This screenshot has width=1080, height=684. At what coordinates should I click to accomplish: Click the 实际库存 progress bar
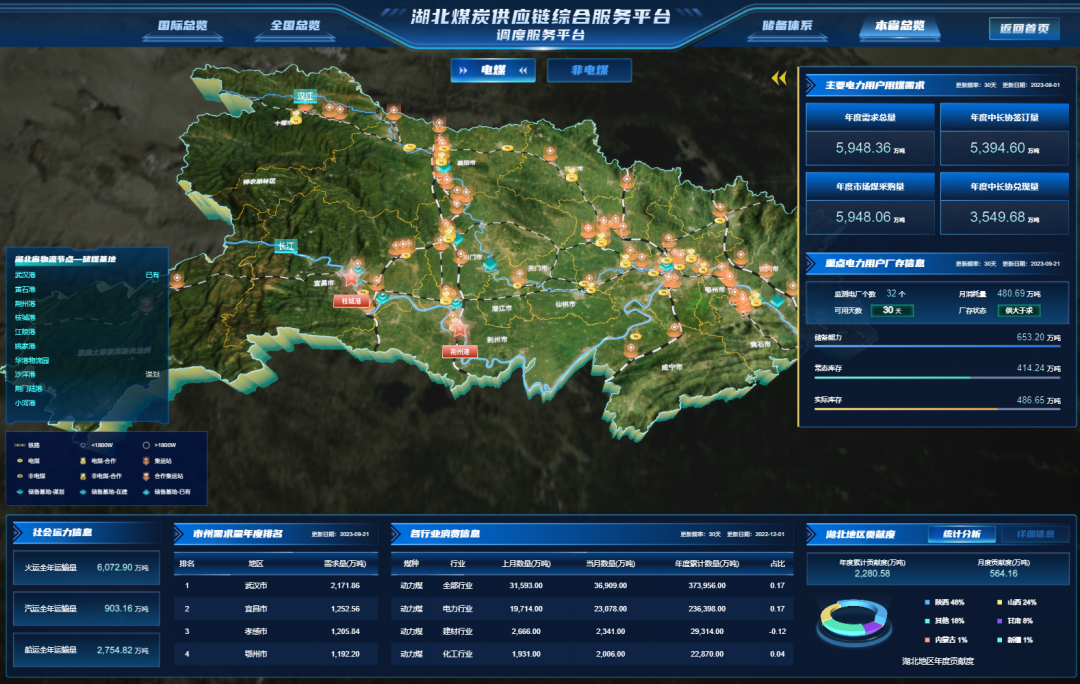coord(937,408)
